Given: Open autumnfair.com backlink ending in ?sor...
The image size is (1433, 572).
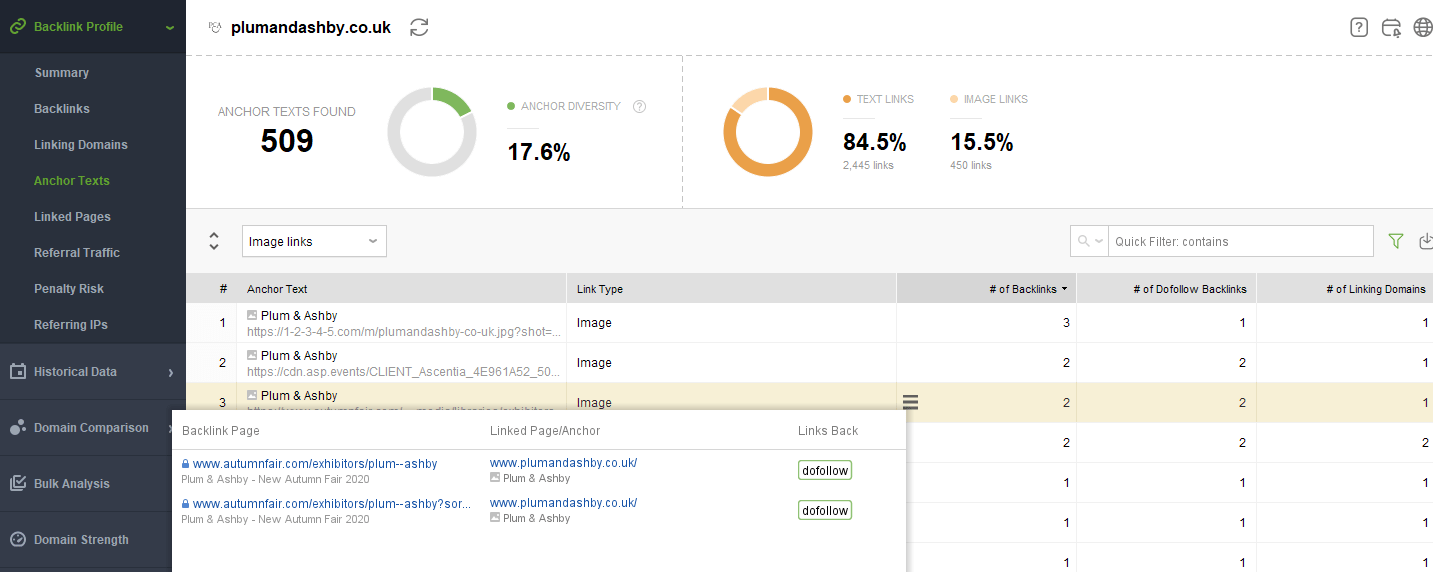Looking at the screenshot, I should click(x=332, y=503).
